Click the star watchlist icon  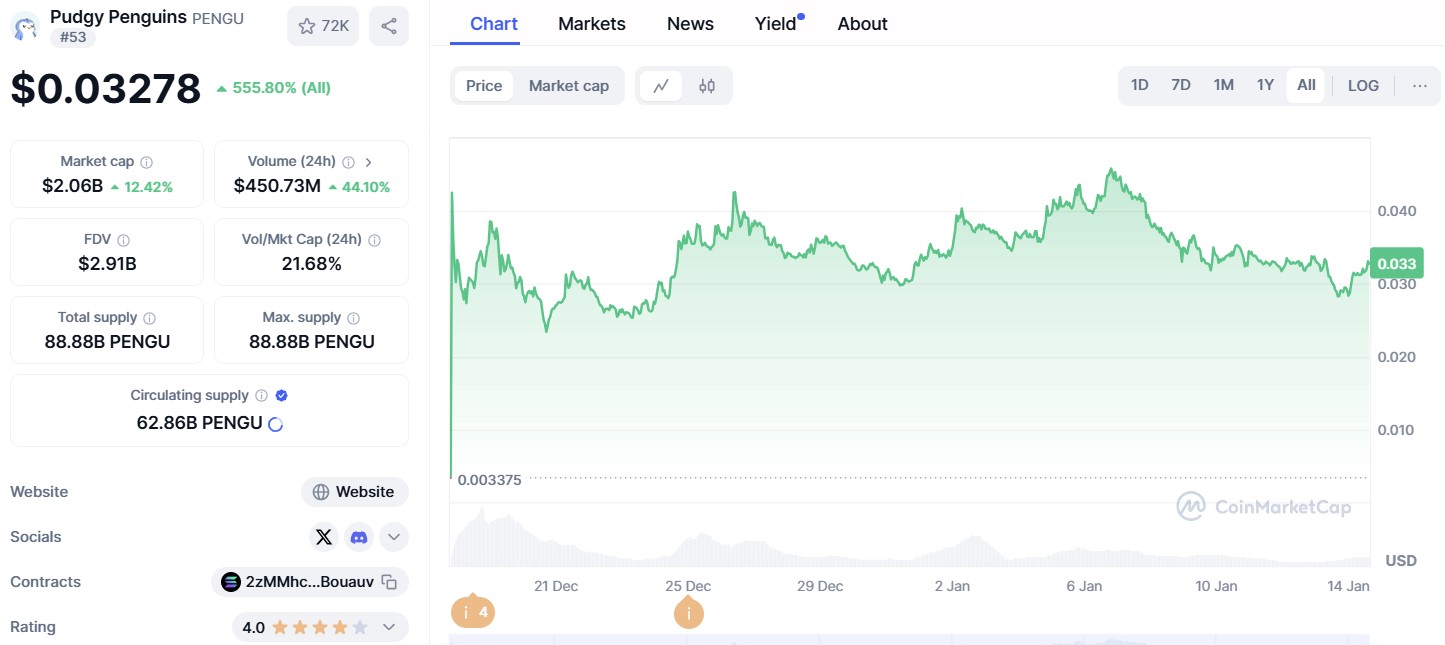(x=307, y=26)
